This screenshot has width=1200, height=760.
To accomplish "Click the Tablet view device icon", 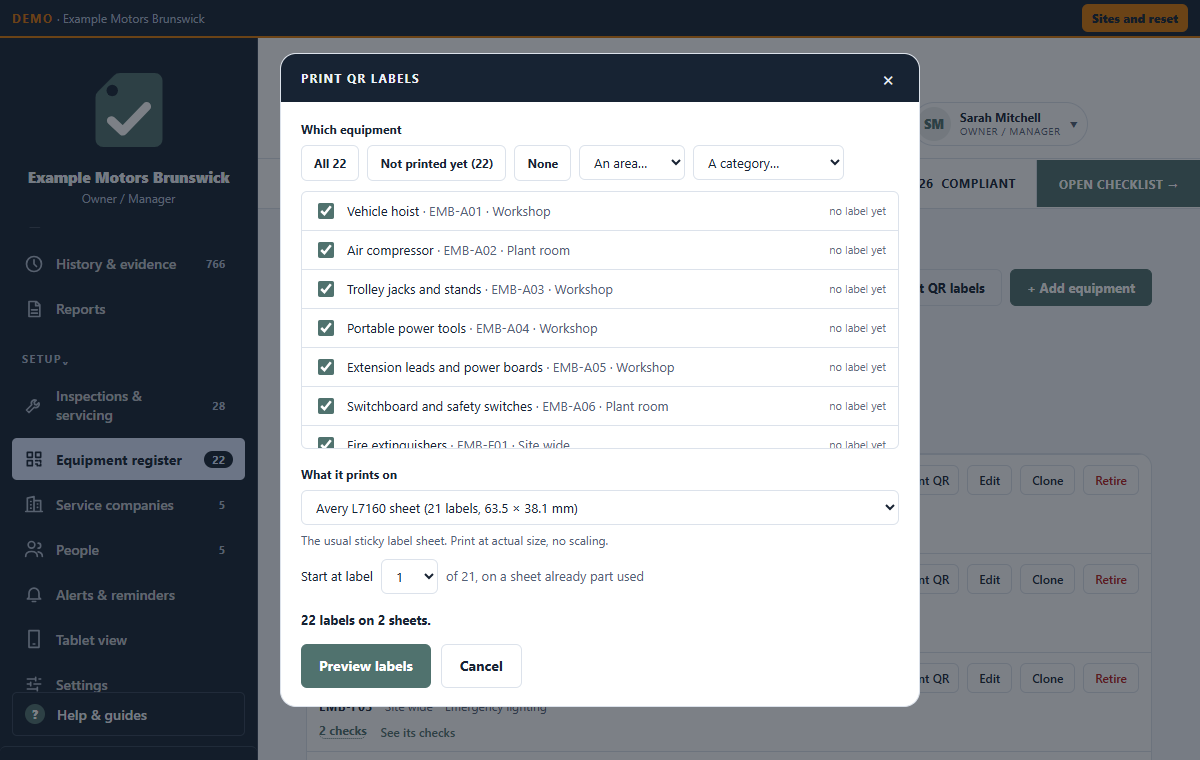I will 34,640.
